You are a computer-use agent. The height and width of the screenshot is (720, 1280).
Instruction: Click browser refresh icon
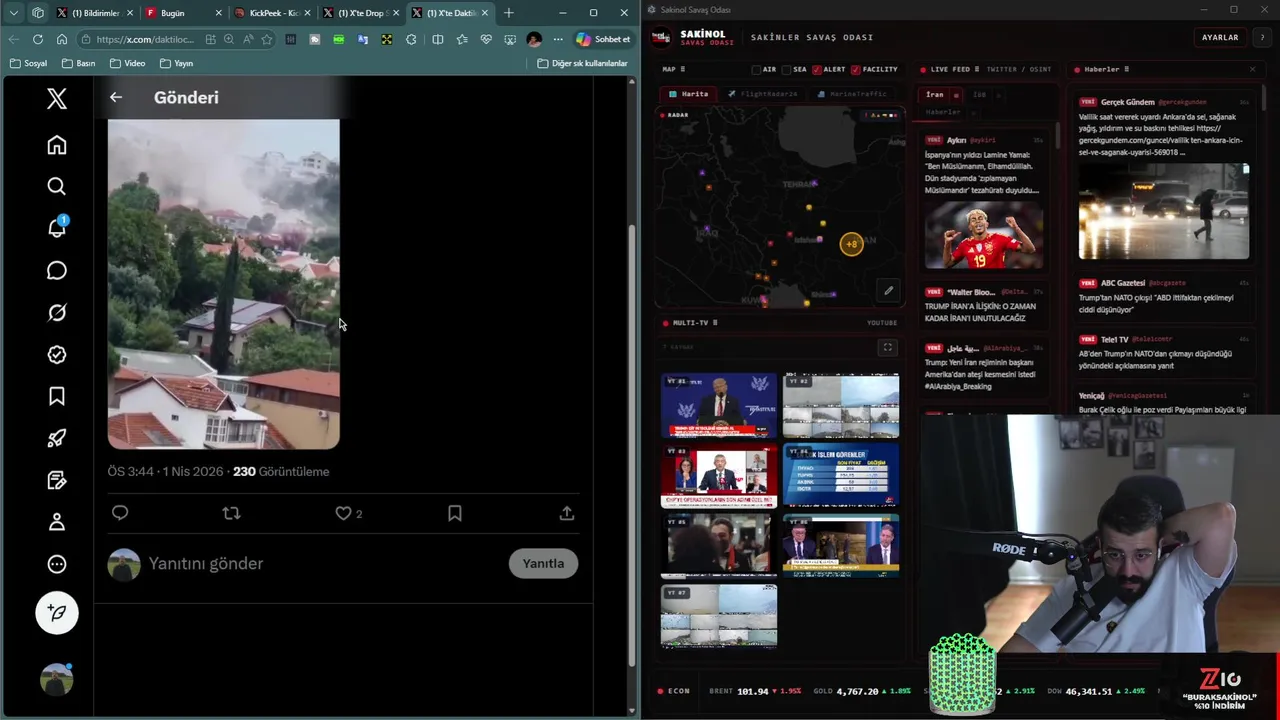tap(37, 39)
